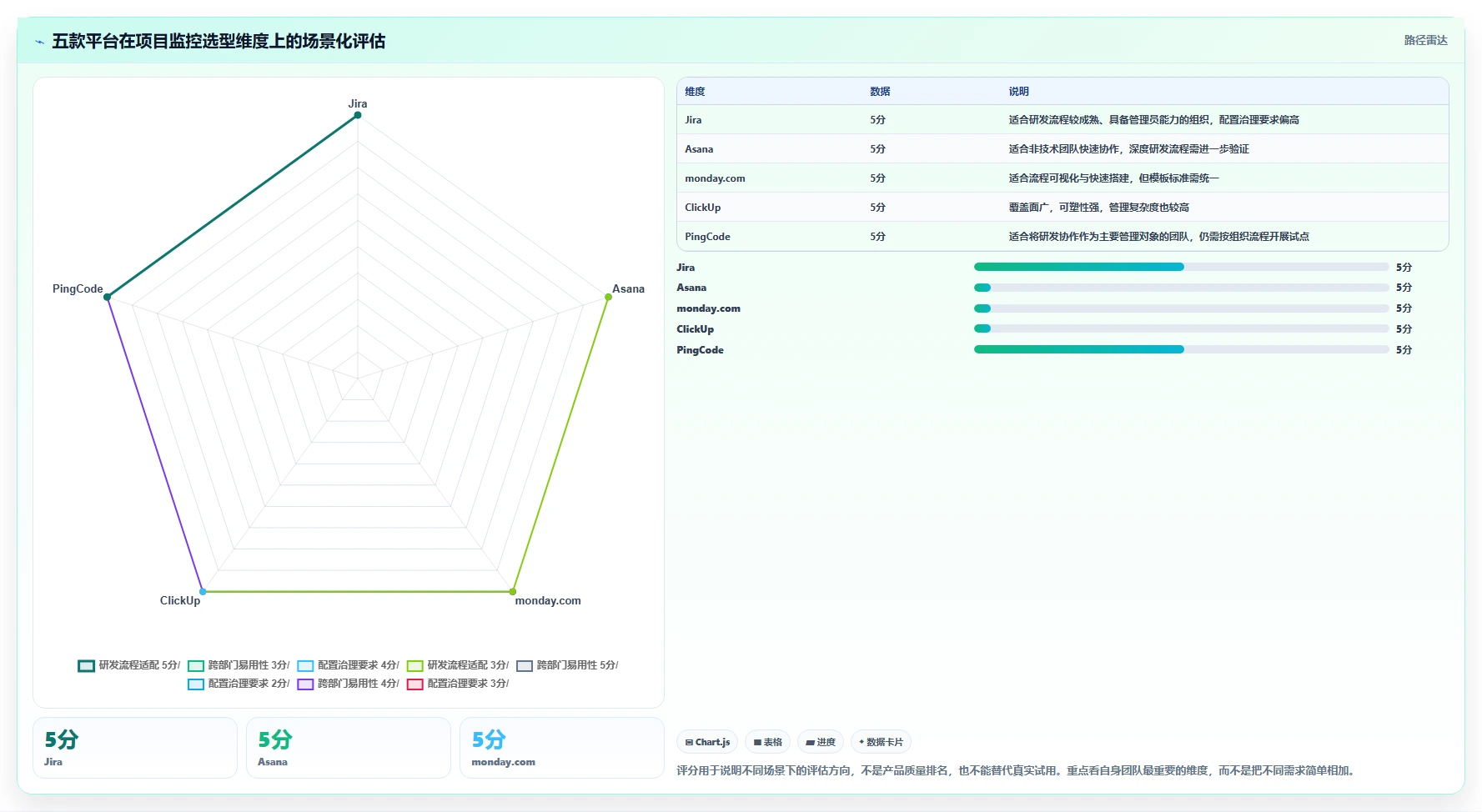Image resolution: width=1482 pixels, height=812 pixels.
Task: Select the Asana row name in table
Action: click(x=699, y=149)
